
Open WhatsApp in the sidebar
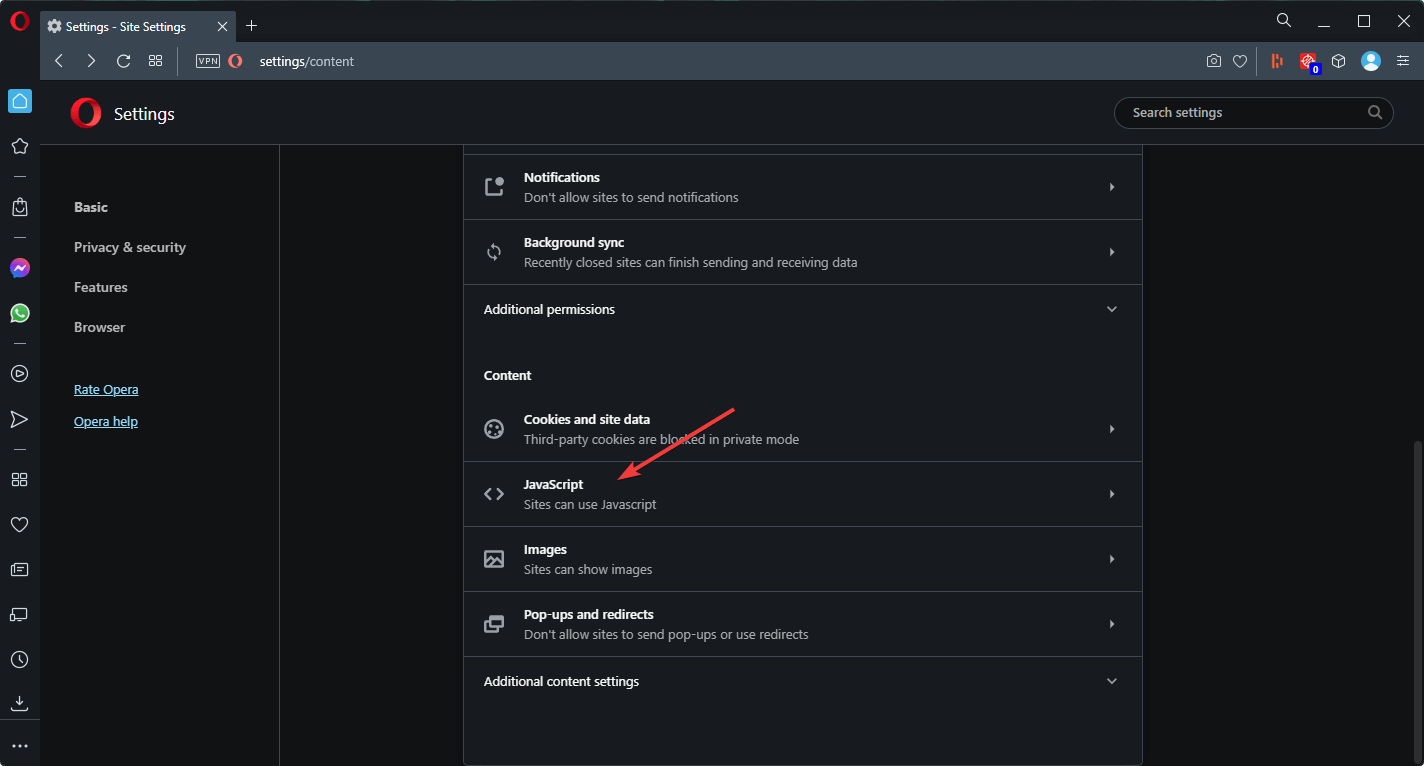19,313
